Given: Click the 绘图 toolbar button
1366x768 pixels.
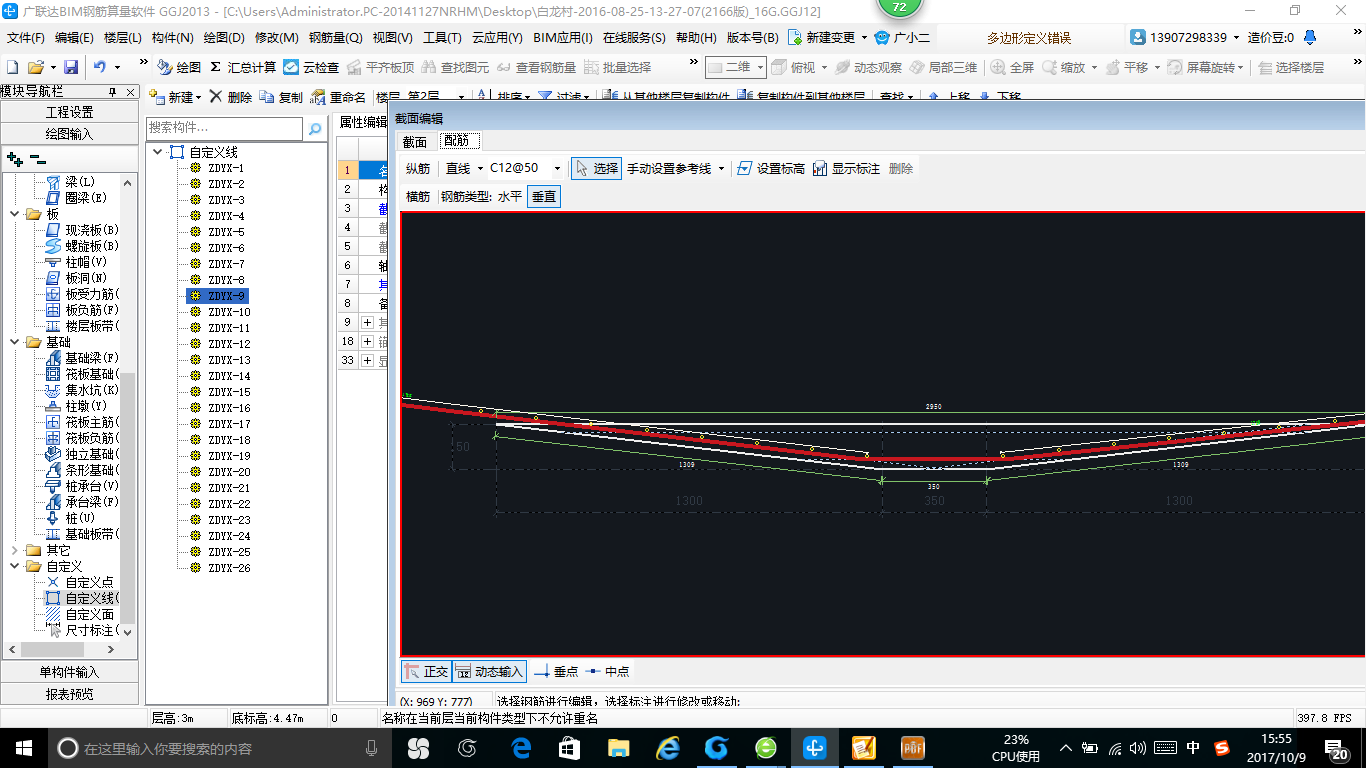Looking at the screenshot, I should pyautogui.click(x=179, y=67).
